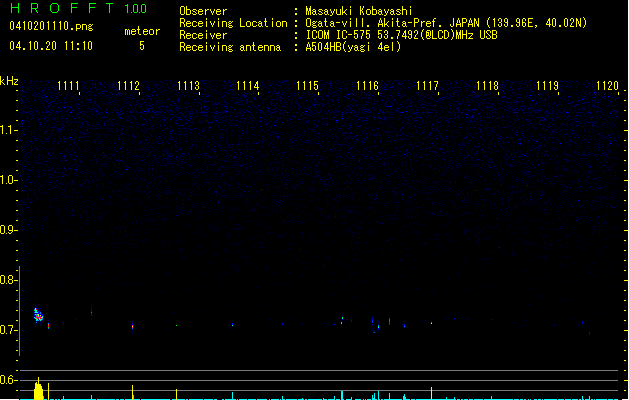
Task: Click the 1114 time axis marker
Action: point(248,86)
